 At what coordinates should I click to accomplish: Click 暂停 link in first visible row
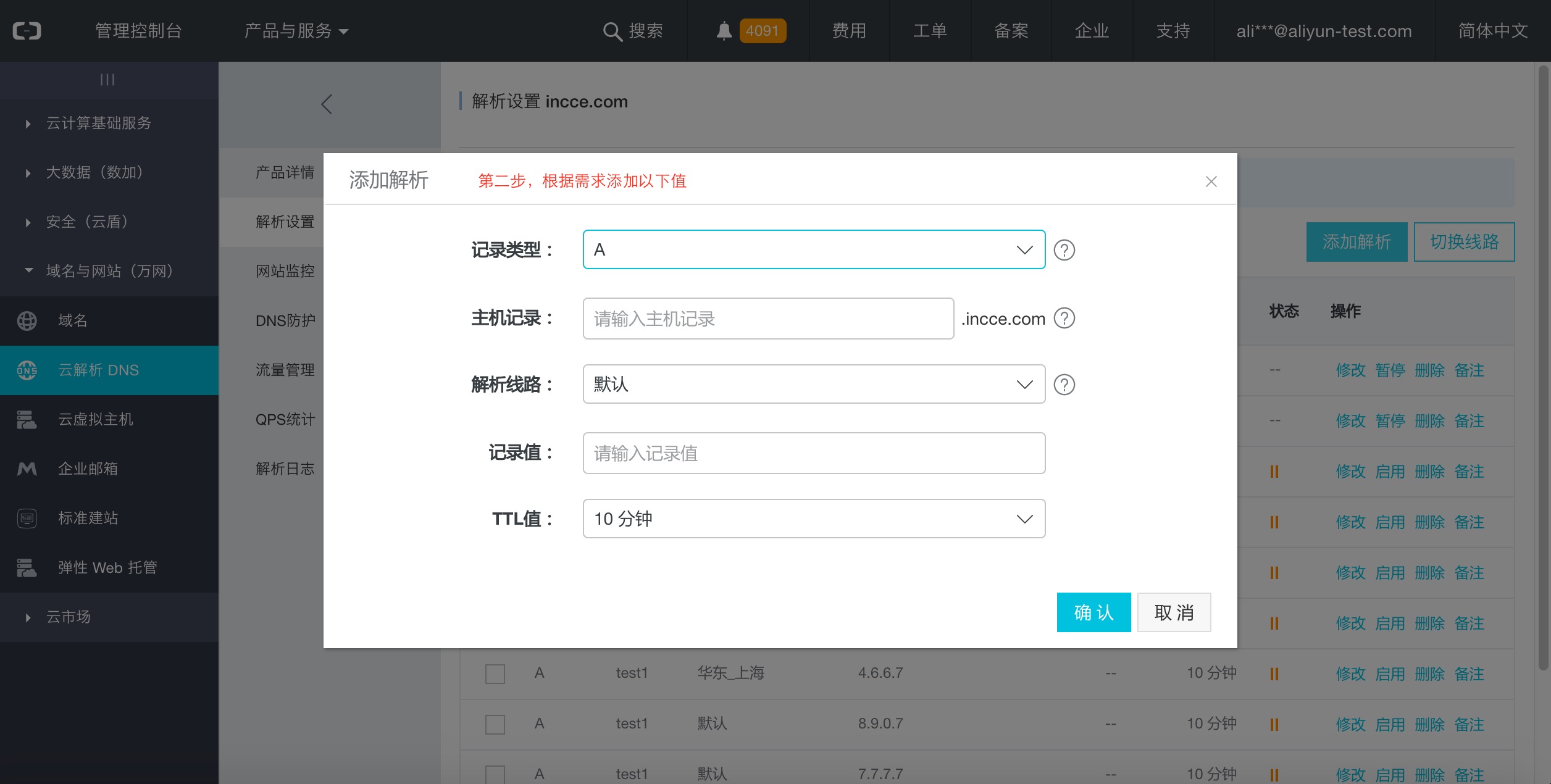pos(1390,370)
